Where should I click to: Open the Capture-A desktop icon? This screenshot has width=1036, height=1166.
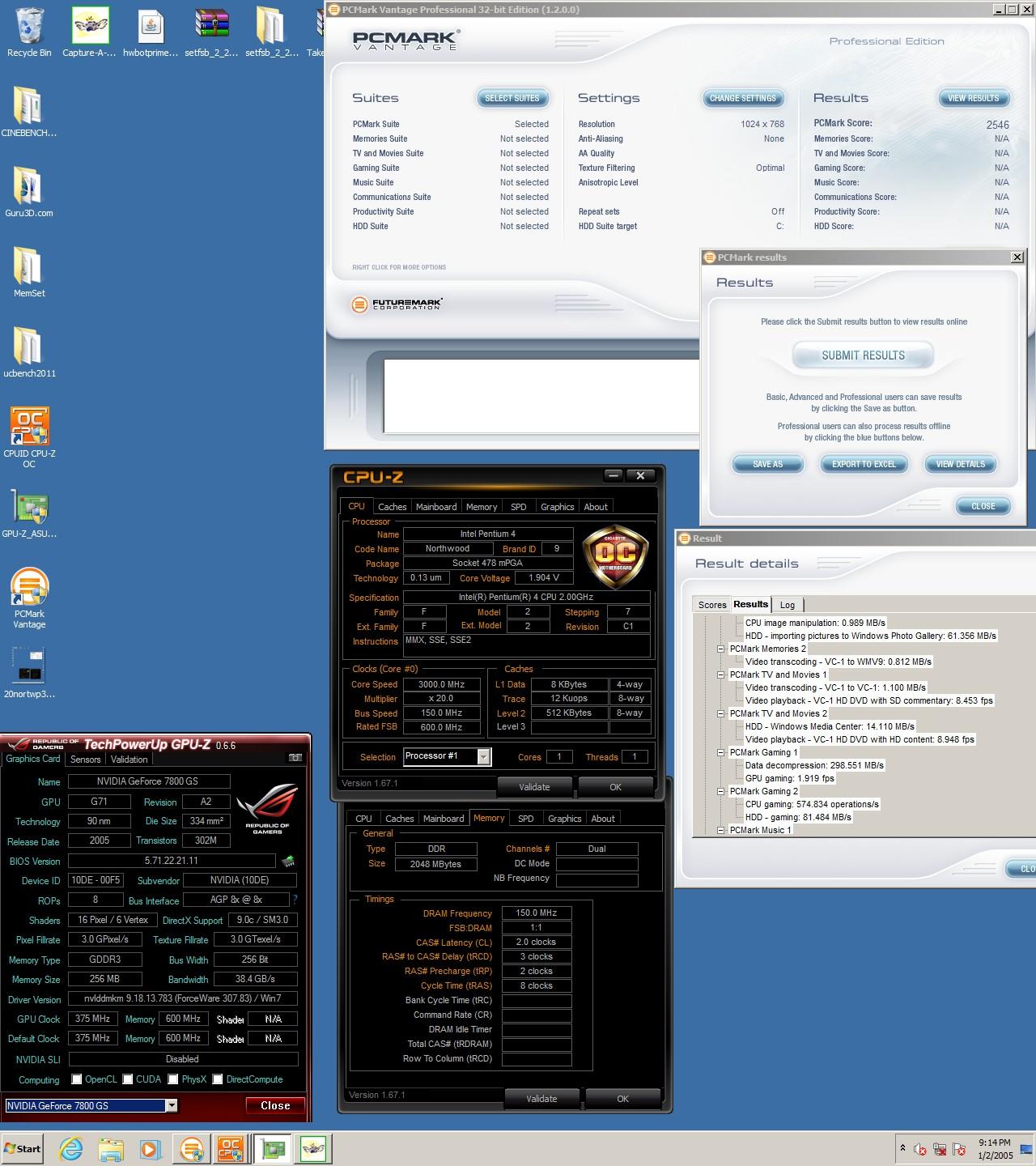(x=89, y=32)
